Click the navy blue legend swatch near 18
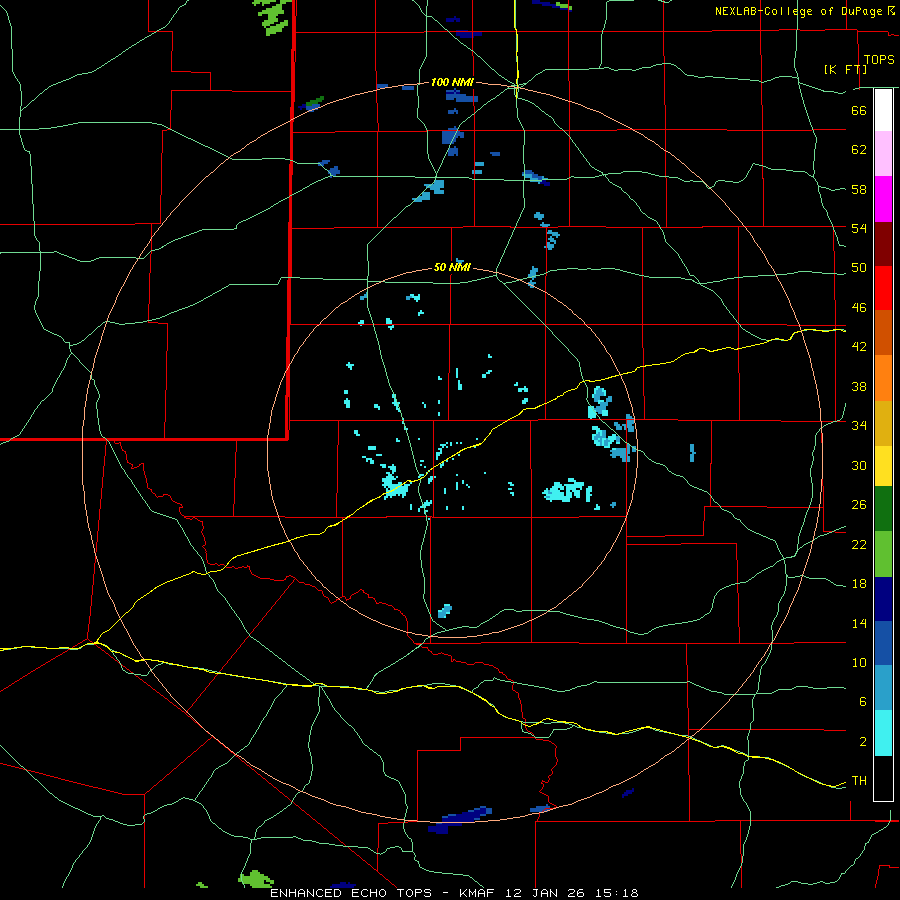 [883, 598]
